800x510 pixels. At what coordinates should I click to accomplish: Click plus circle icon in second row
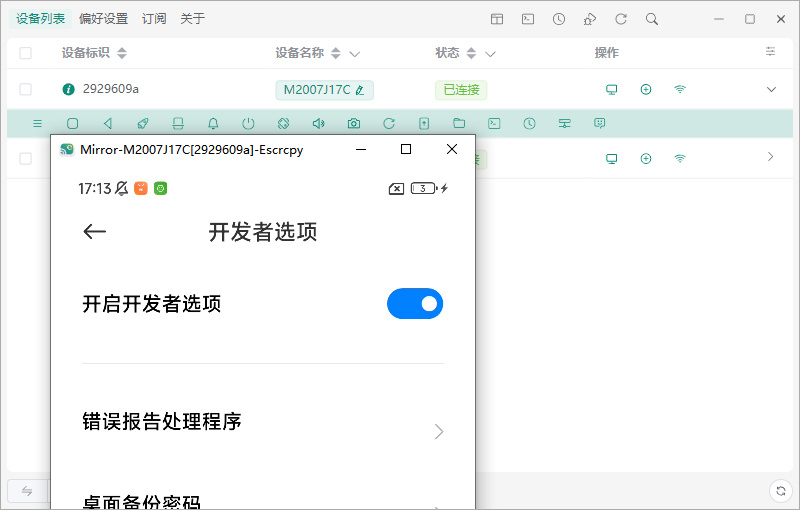[x=646, y=159]
